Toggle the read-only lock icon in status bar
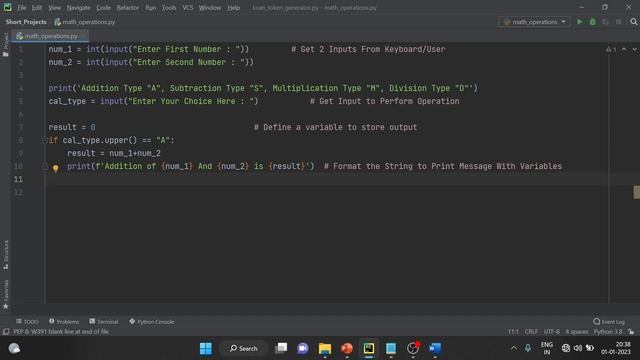The image size is (640, 360). [631, 332]
